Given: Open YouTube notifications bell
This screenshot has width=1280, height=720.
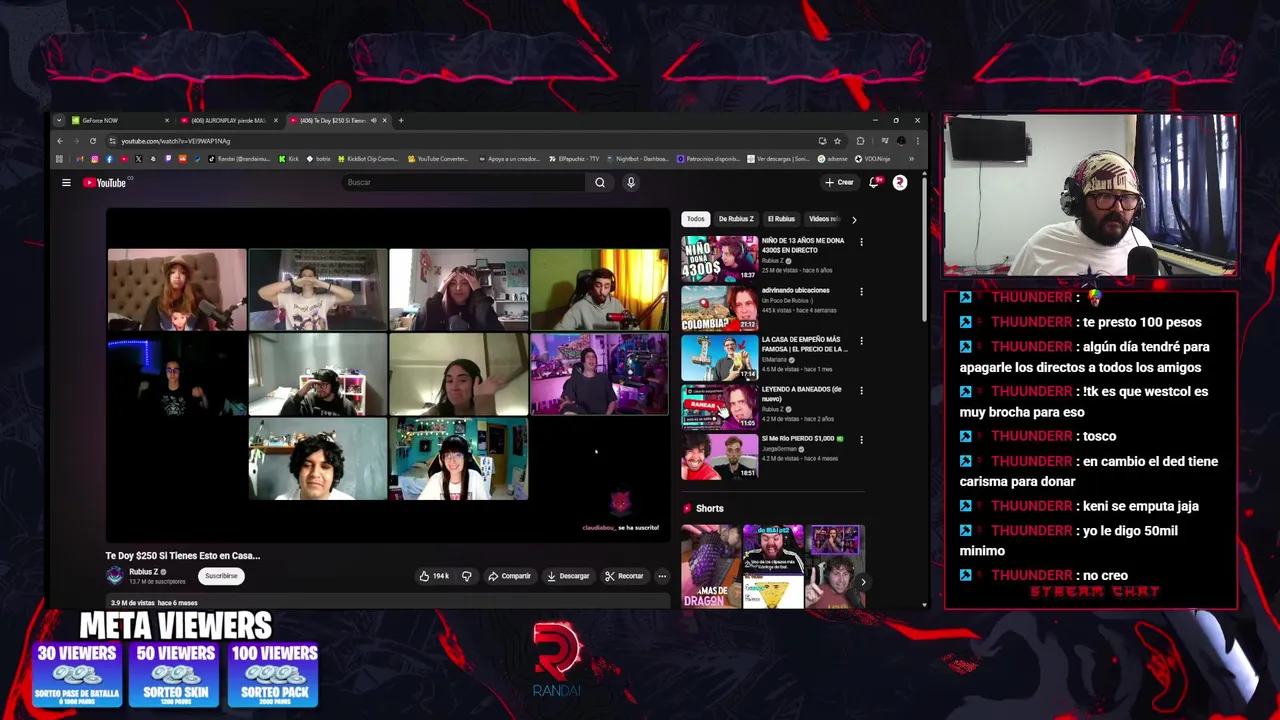Looking at the screenshot, I should coord(874,182).
